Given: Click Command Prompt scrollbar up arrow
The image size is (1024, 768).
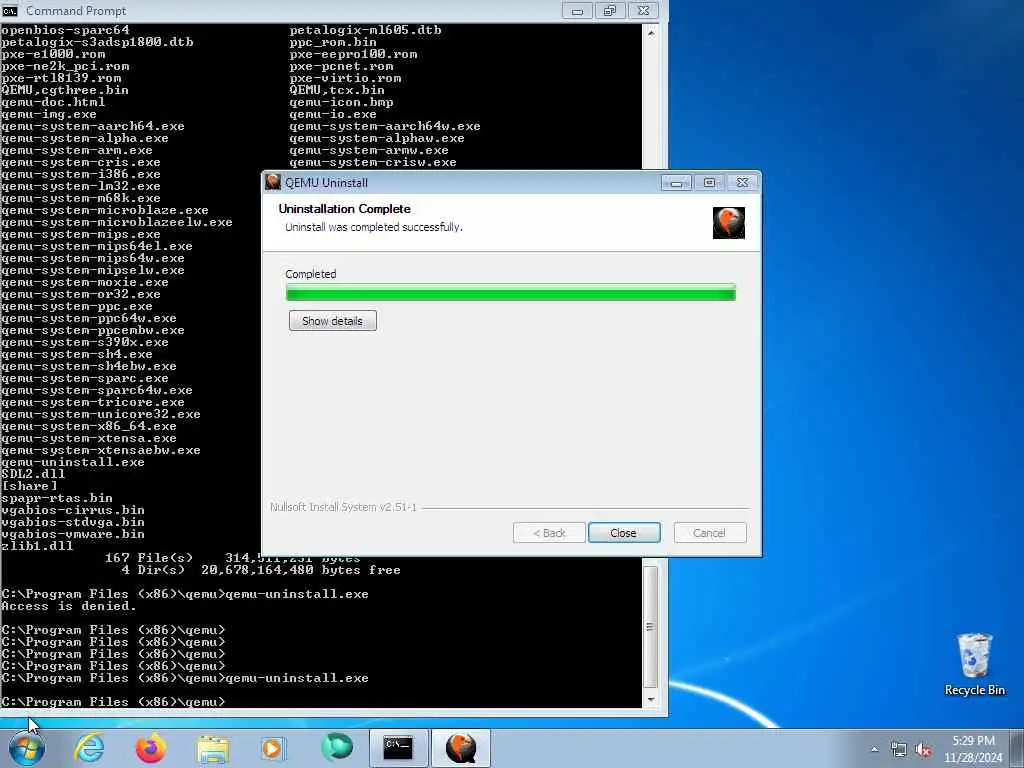Looking at the screenshot, I should [650, 32].
